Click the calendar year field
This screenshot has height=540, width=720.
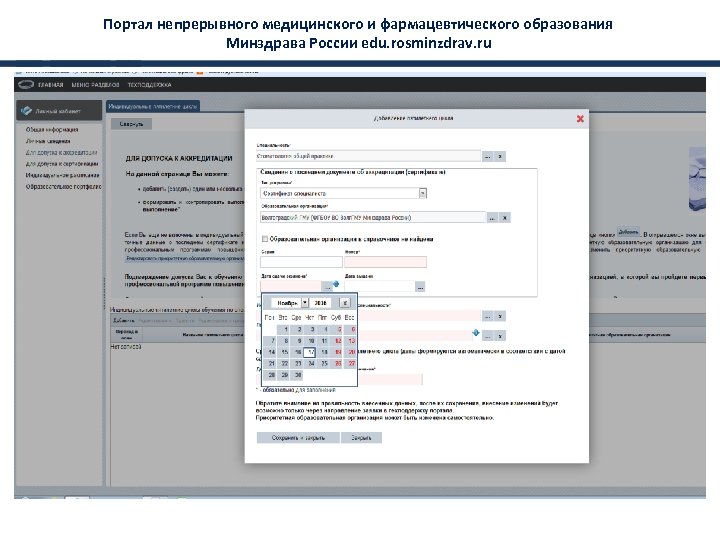click(x=320, y=303)
